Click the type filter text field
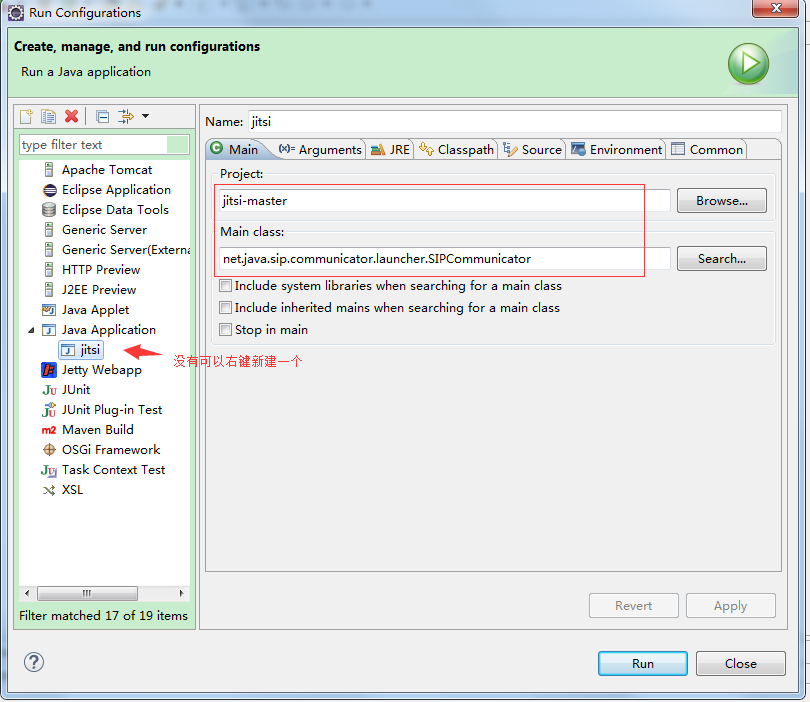 (104, 145)
